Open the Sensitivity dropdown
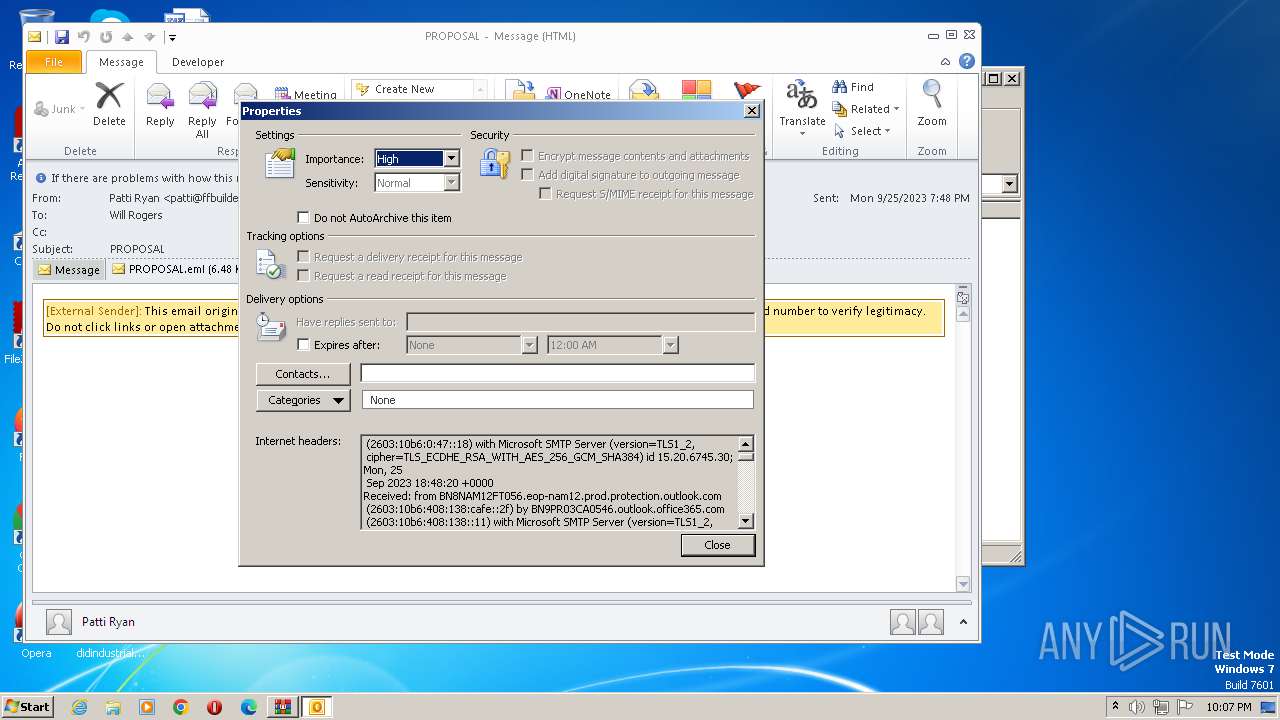 pos(451,182)
